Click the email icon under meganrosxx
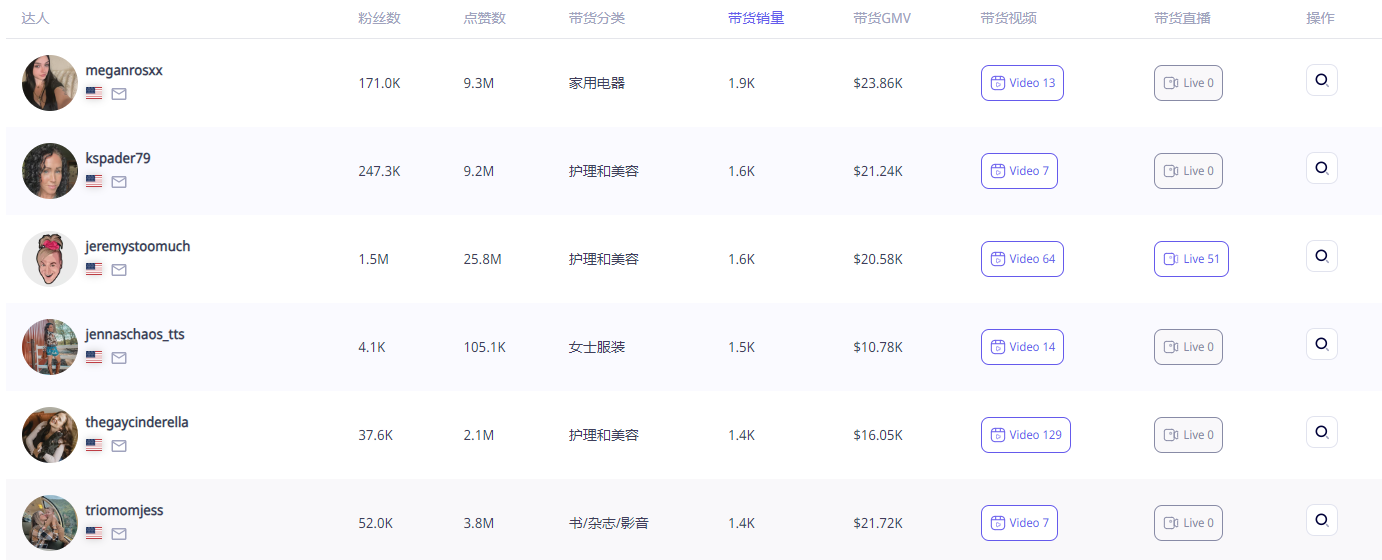1382x560 pixels. (x=119, y=94)
